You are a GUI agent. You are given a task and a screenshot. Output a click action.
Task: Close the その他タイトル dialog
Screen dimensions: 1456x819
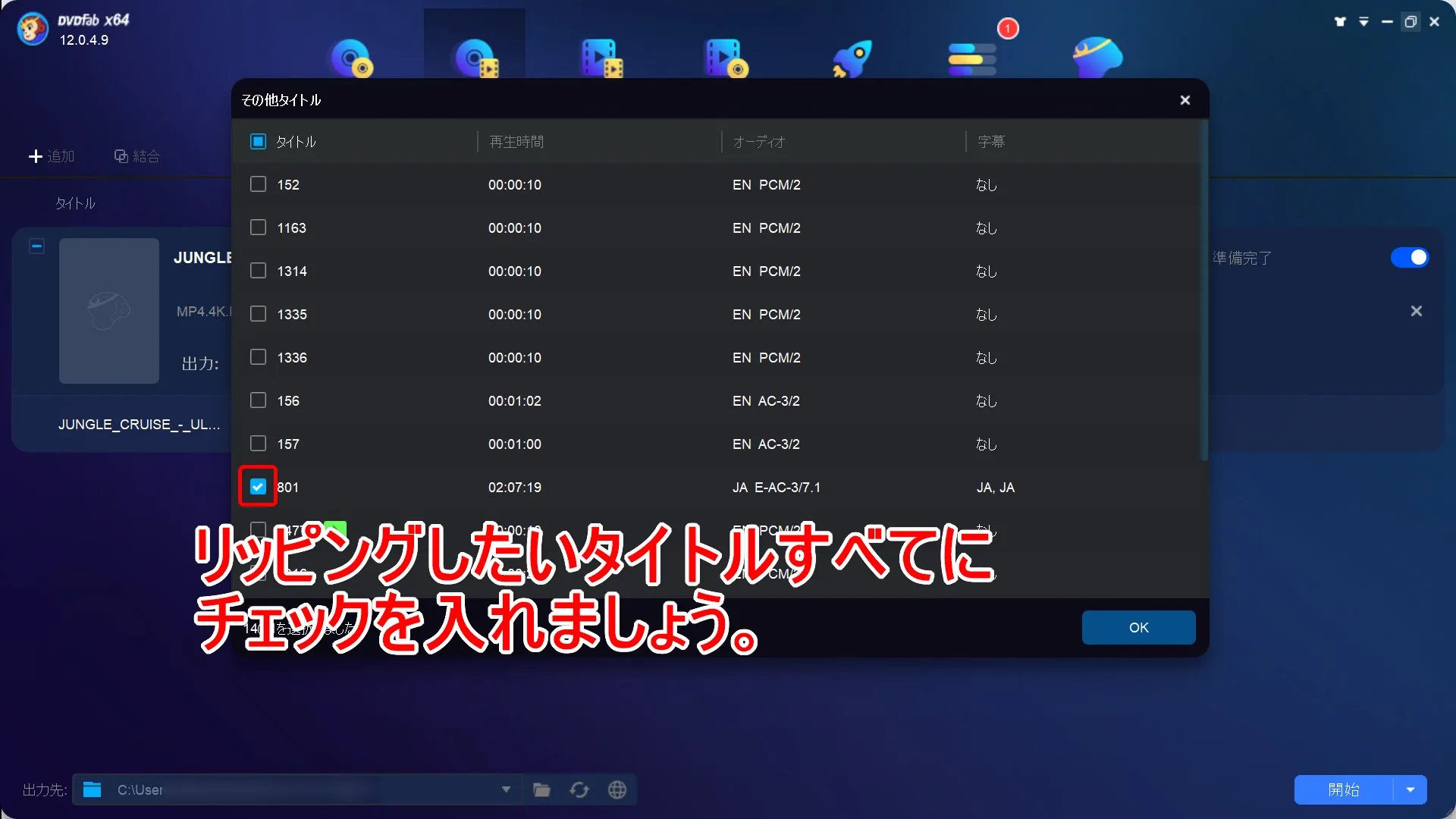coord(1185,100)
